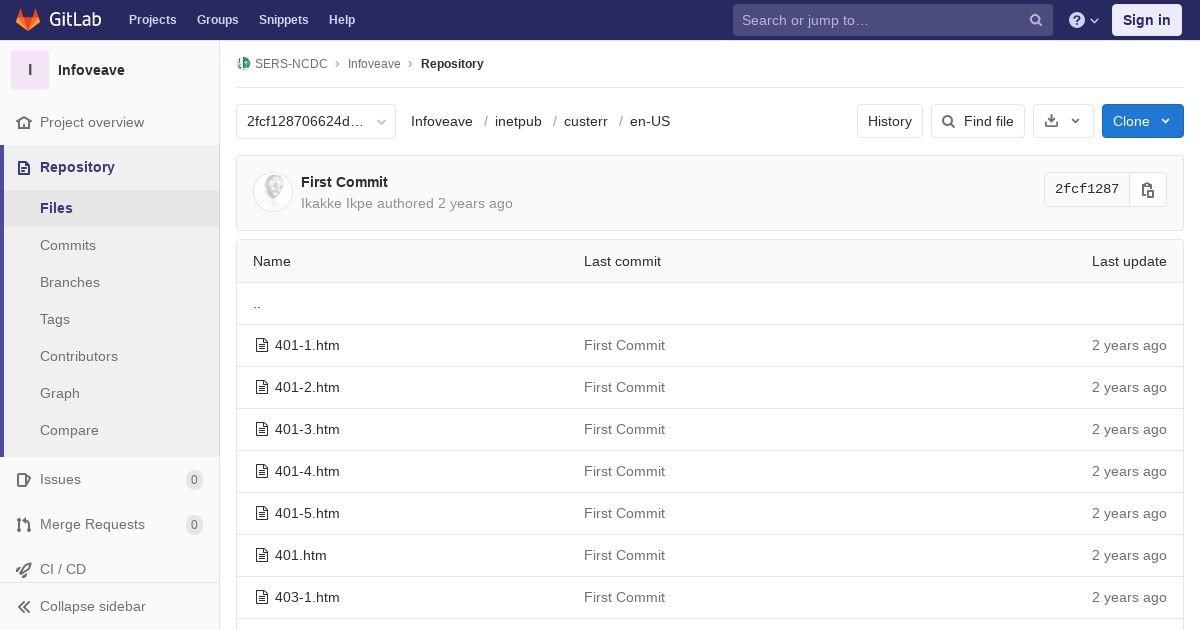This screenshot has height=630, width=1200.
Task: Click the History button
Action: click(889, 121)
